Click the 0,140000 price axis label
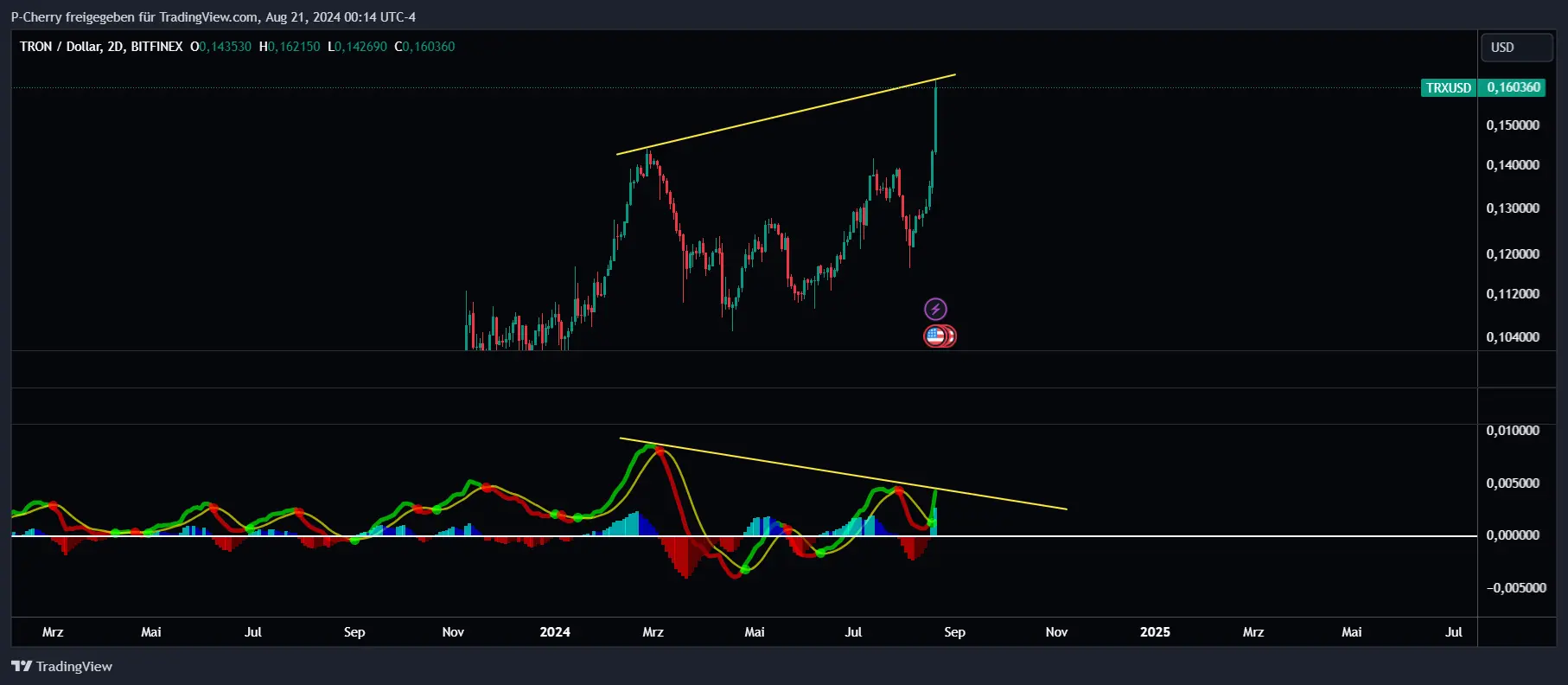 (1513, 165)
